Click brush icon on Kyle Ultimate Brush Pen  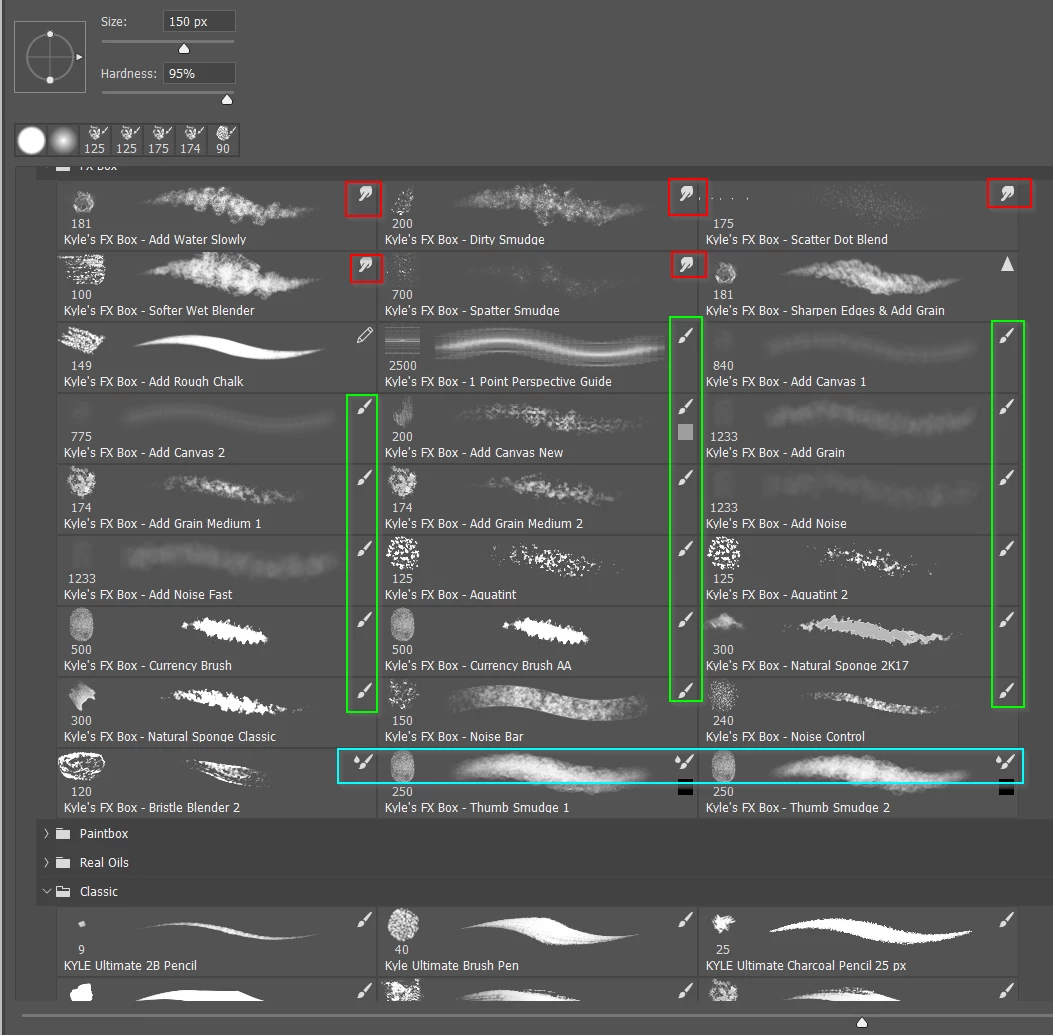(x=685, y=920)
